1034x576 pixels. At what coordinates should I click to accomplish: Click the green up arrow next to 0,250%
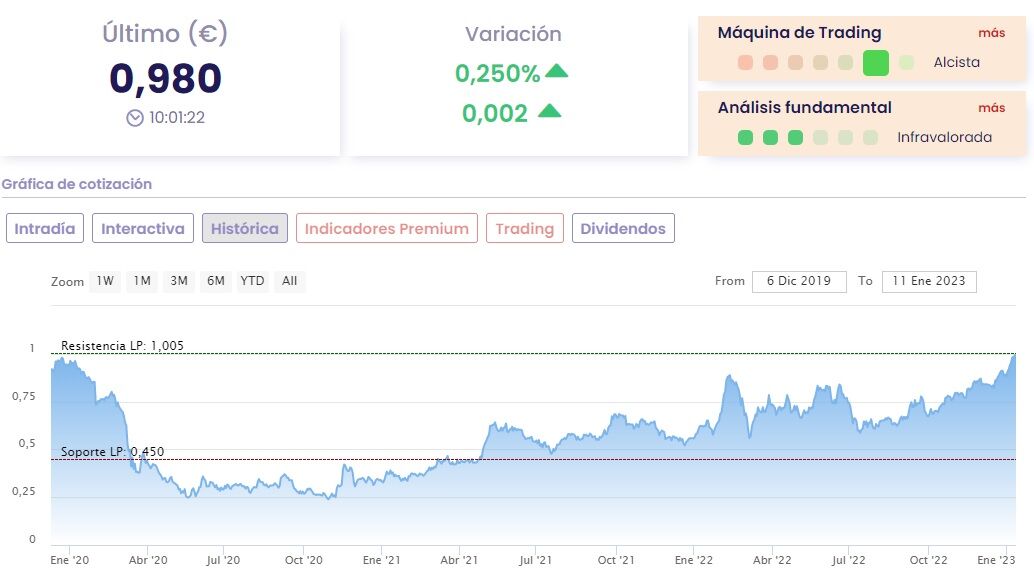point(556,72)
